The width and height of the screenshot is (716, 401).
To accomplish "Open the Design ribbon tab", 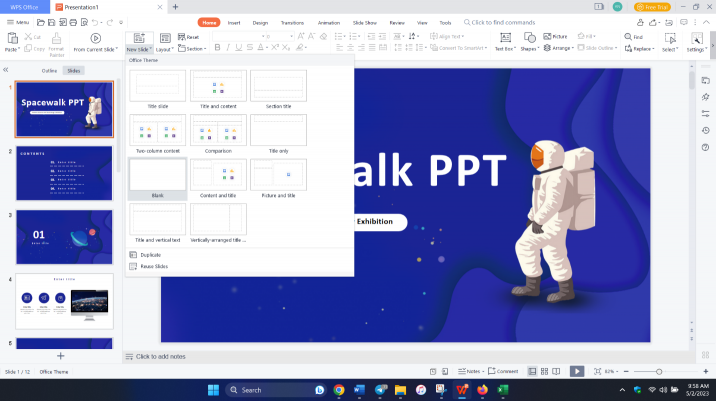I will pos(260,22).
